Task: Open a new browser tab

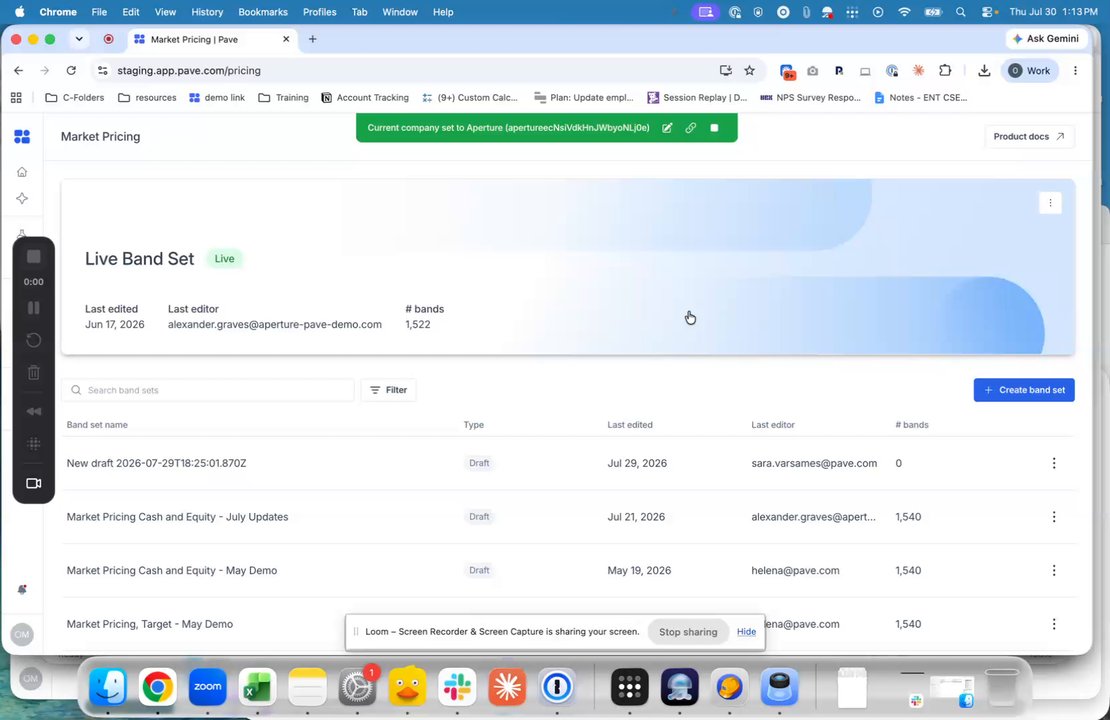Action: [x=312, y=39]
